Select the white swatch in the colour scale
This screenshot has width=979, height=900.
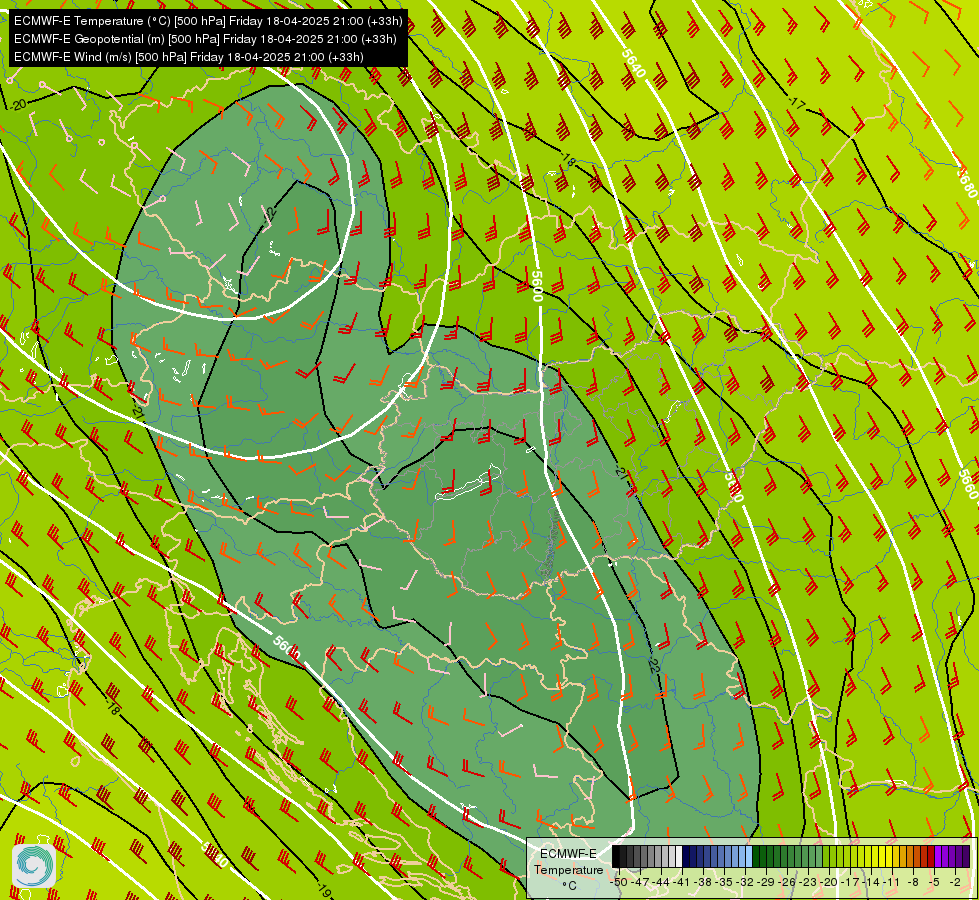pyautogui.click(x=679, y=856)
